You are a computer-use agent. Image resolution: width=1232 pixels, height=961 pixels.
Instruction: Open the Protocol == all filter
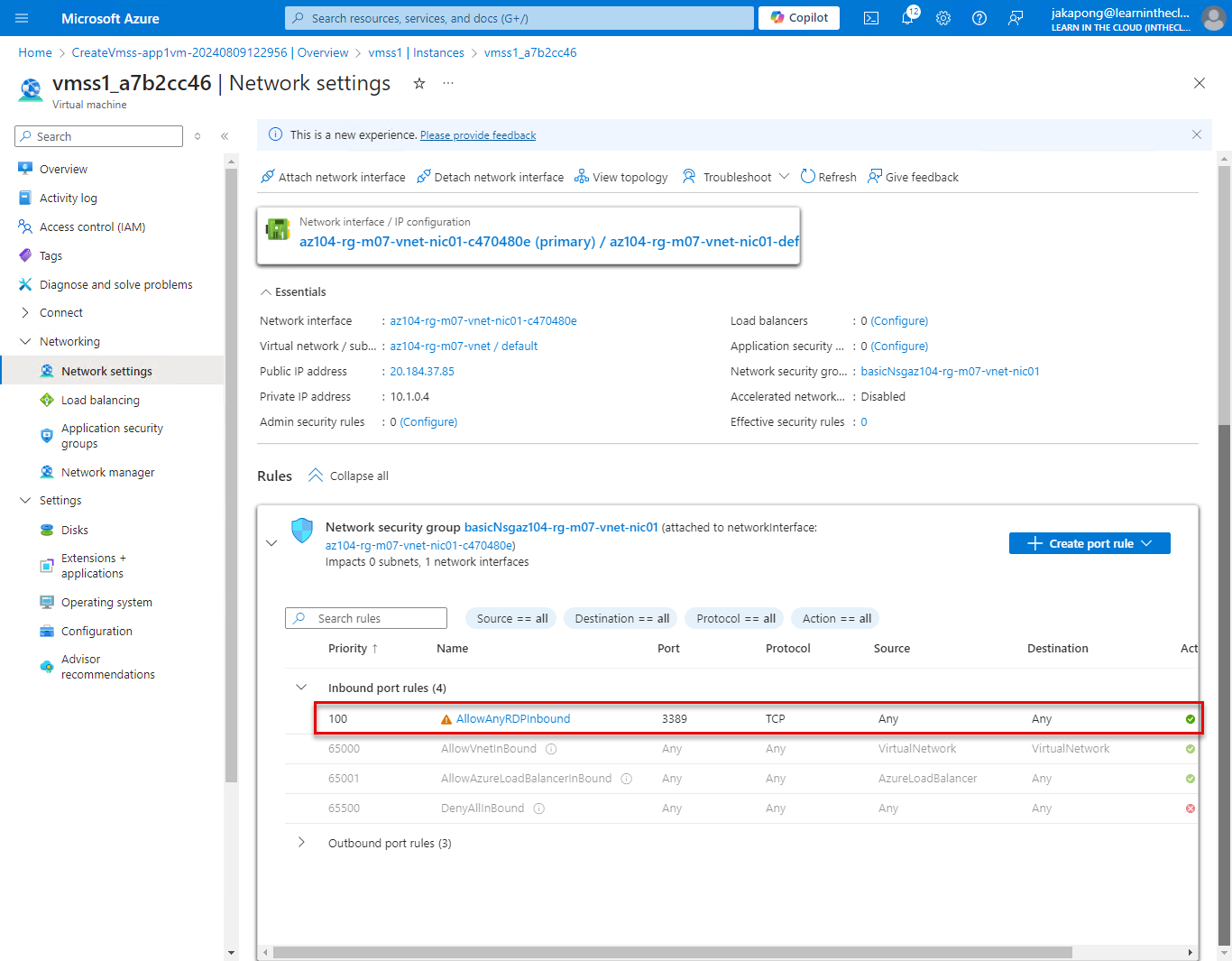point(735,618)
